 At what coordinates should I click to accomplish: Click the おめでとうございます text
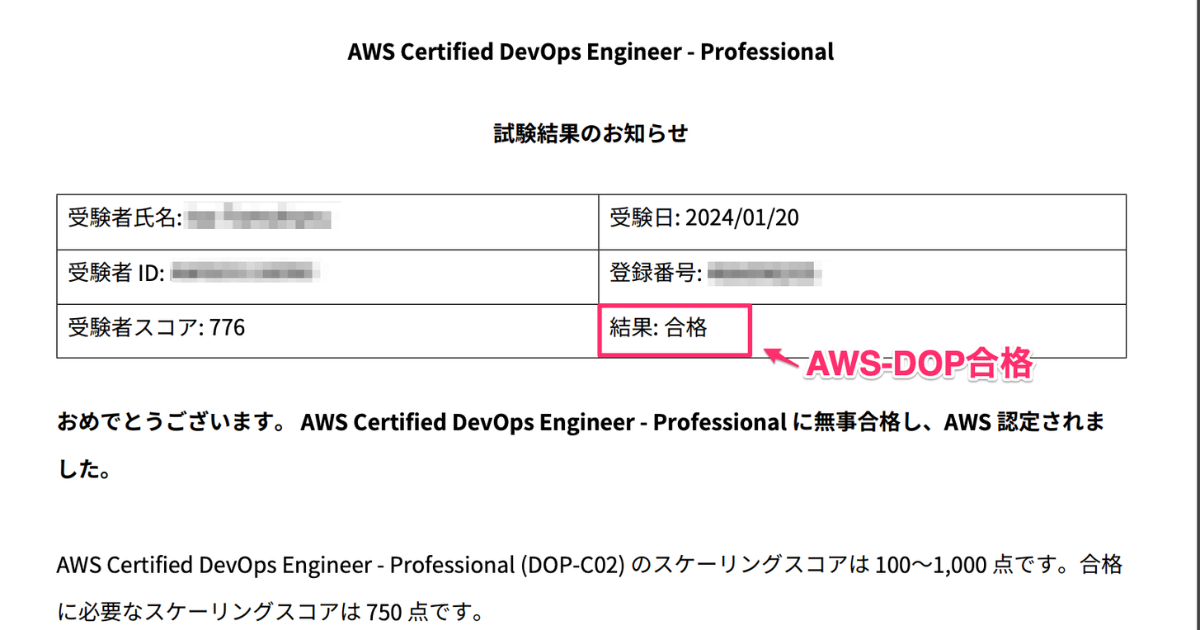pos(168,422)
